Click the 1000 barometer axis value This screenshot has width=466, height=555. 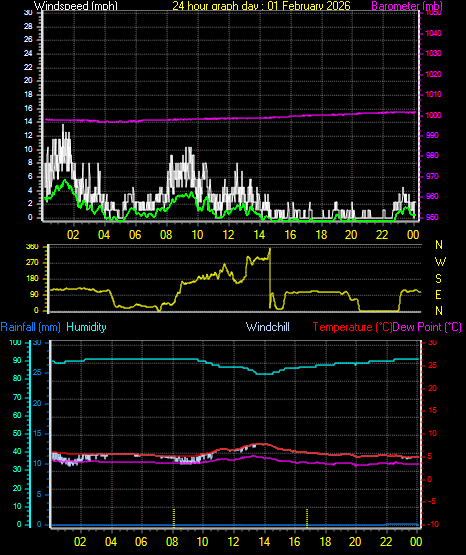433,115
